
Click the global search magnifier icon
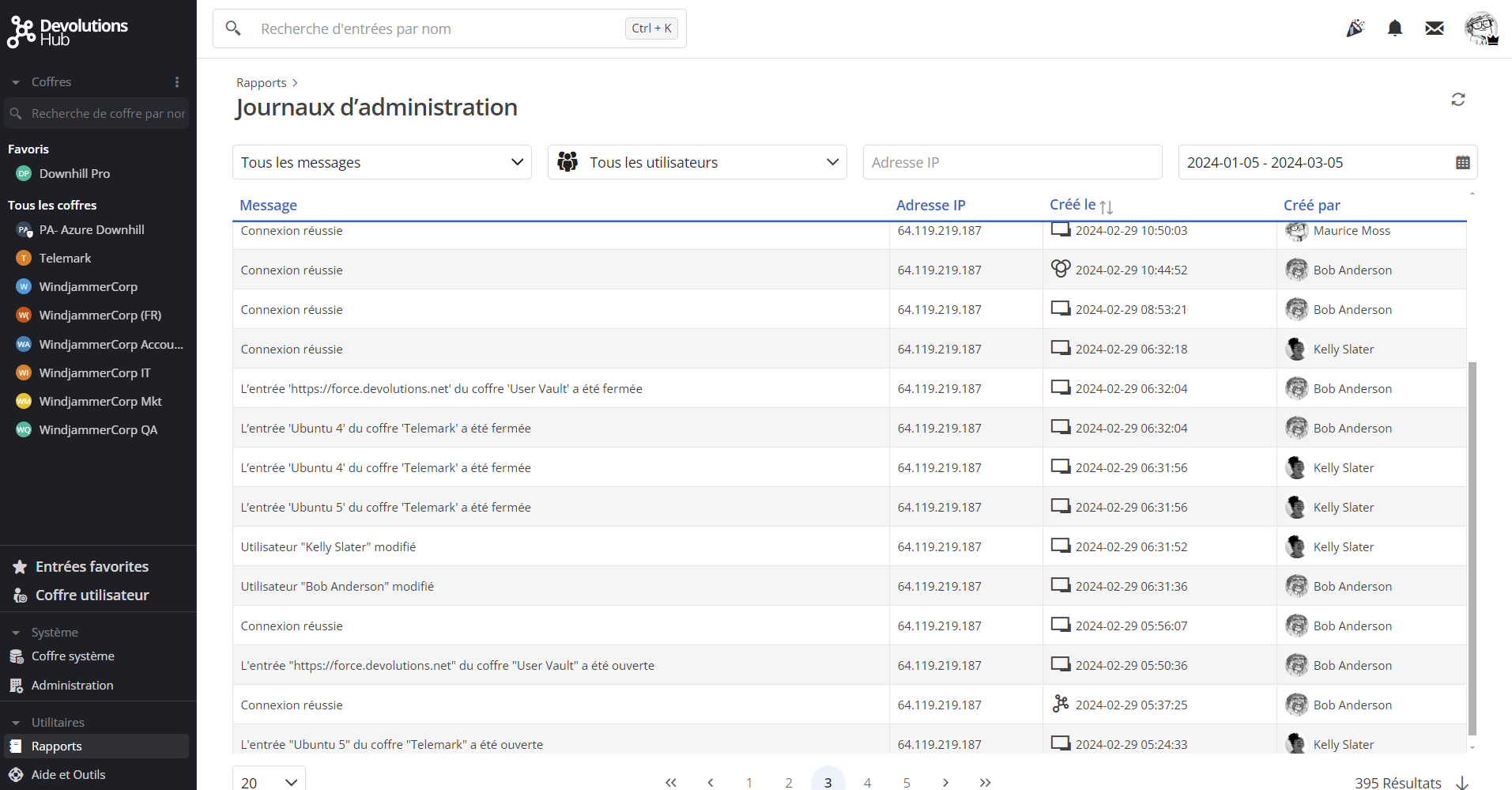pos(233,28)
